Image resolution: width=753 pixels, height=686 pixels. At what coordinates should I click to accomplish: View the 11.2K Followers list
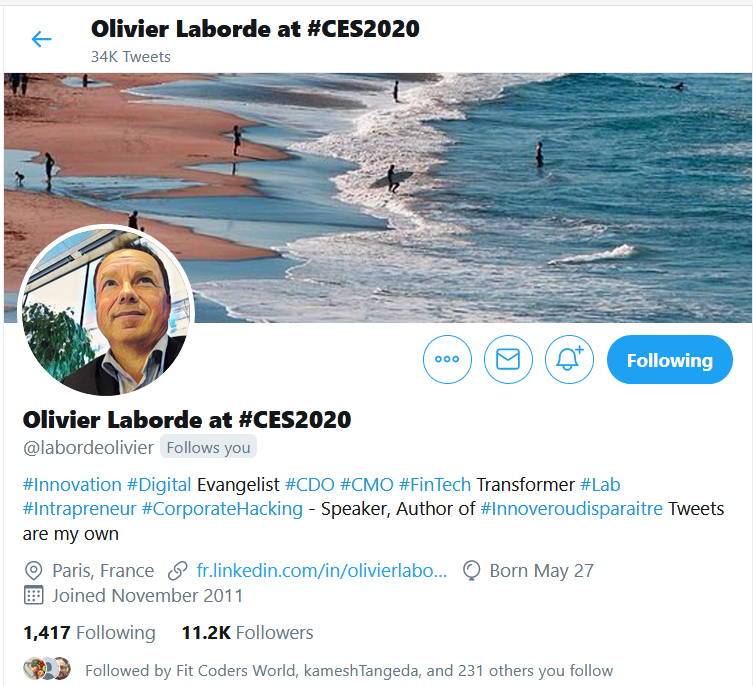coord(247,633)
